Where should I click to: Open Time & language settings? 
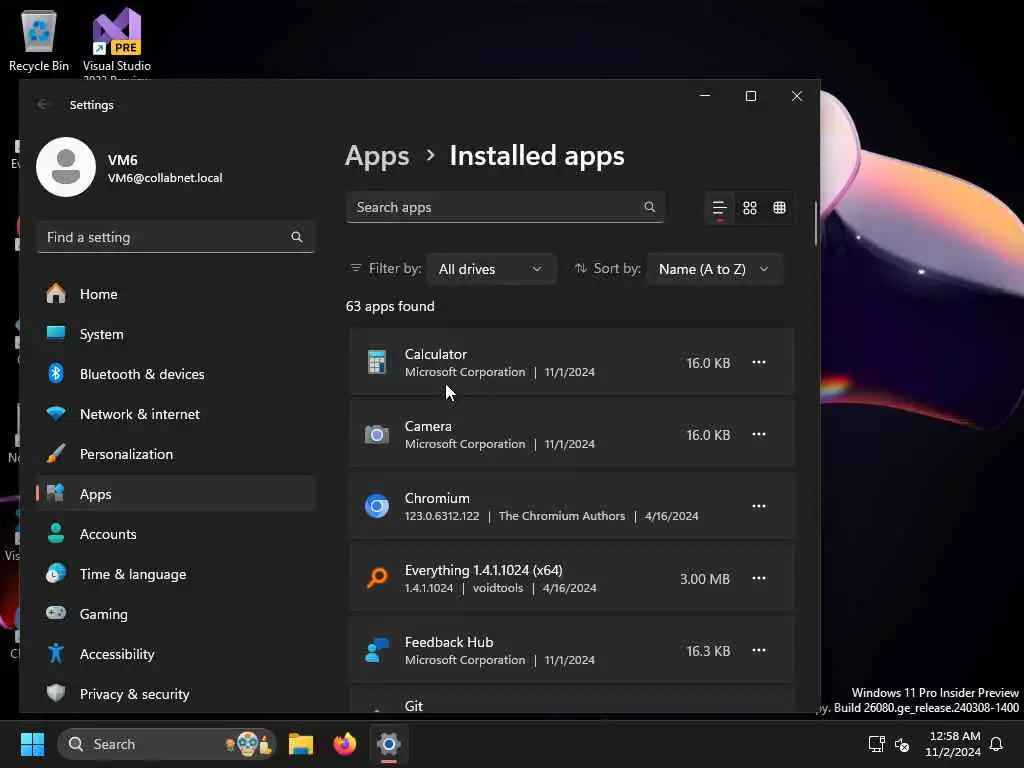[x=176, y=574]
